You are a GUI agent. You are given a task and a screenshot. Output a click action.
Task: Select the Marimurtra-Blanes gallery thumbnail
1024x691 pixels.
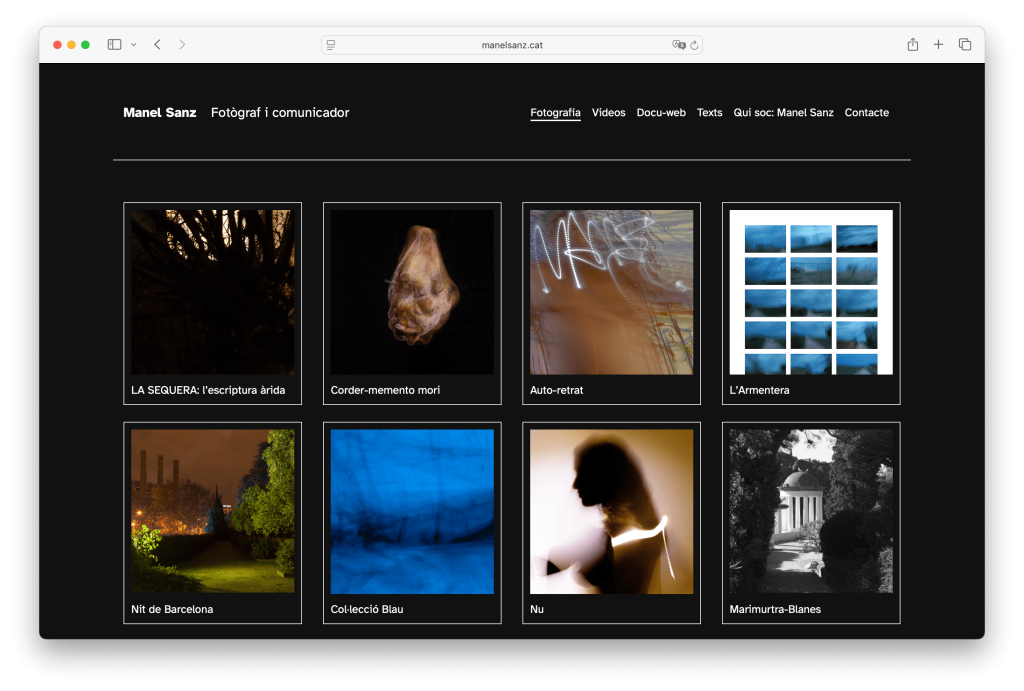tap(811, 511)
